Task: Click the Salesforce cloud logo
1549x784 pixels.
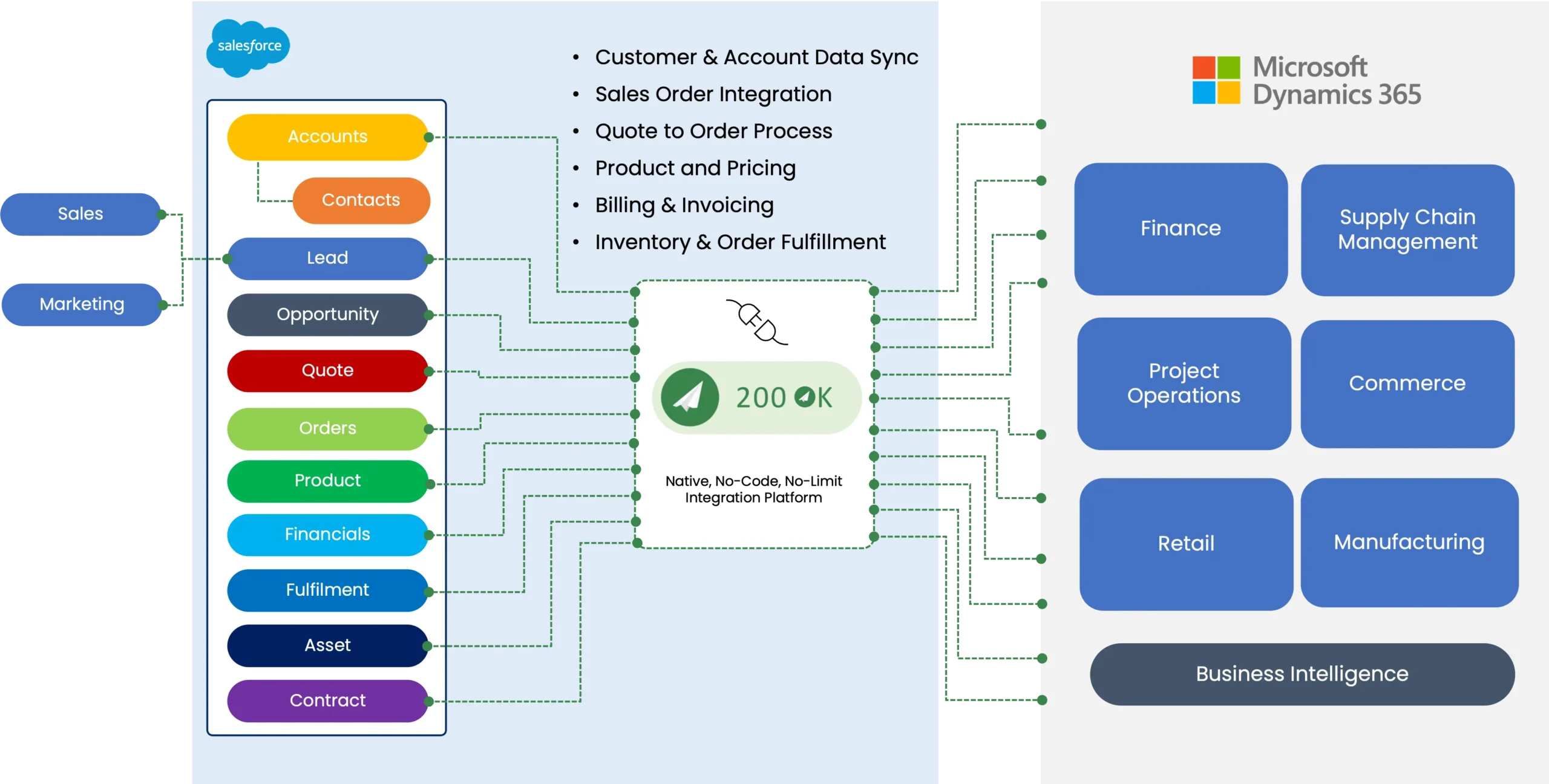Action: [x=248, y=48]
